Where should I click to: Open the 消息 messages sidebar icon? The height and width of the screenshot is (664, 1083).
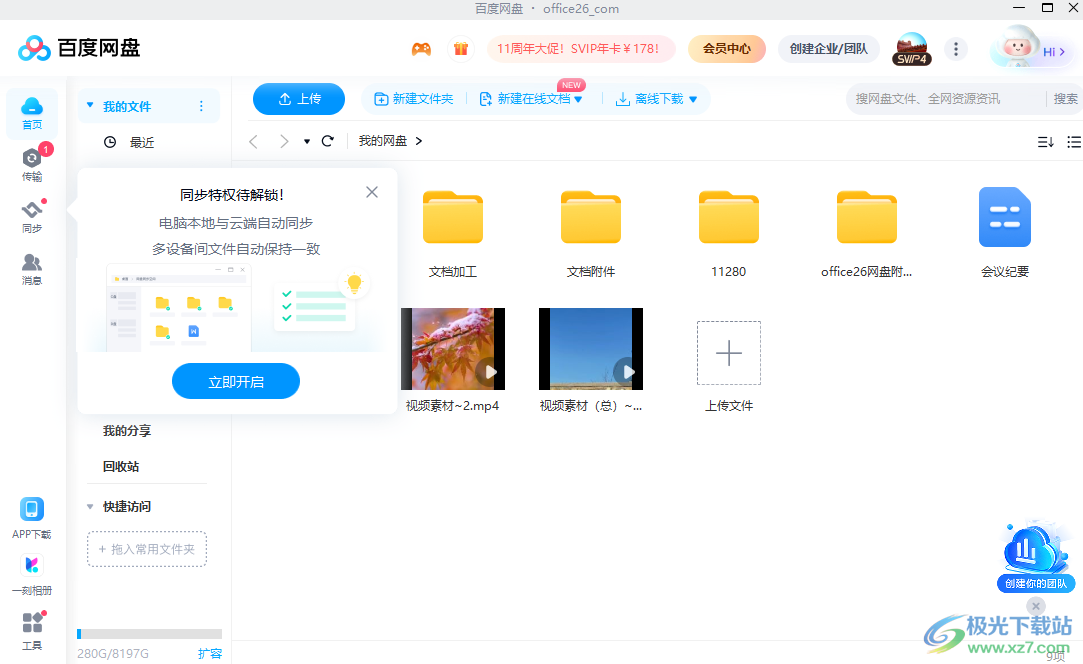click(x=32, y=269)
